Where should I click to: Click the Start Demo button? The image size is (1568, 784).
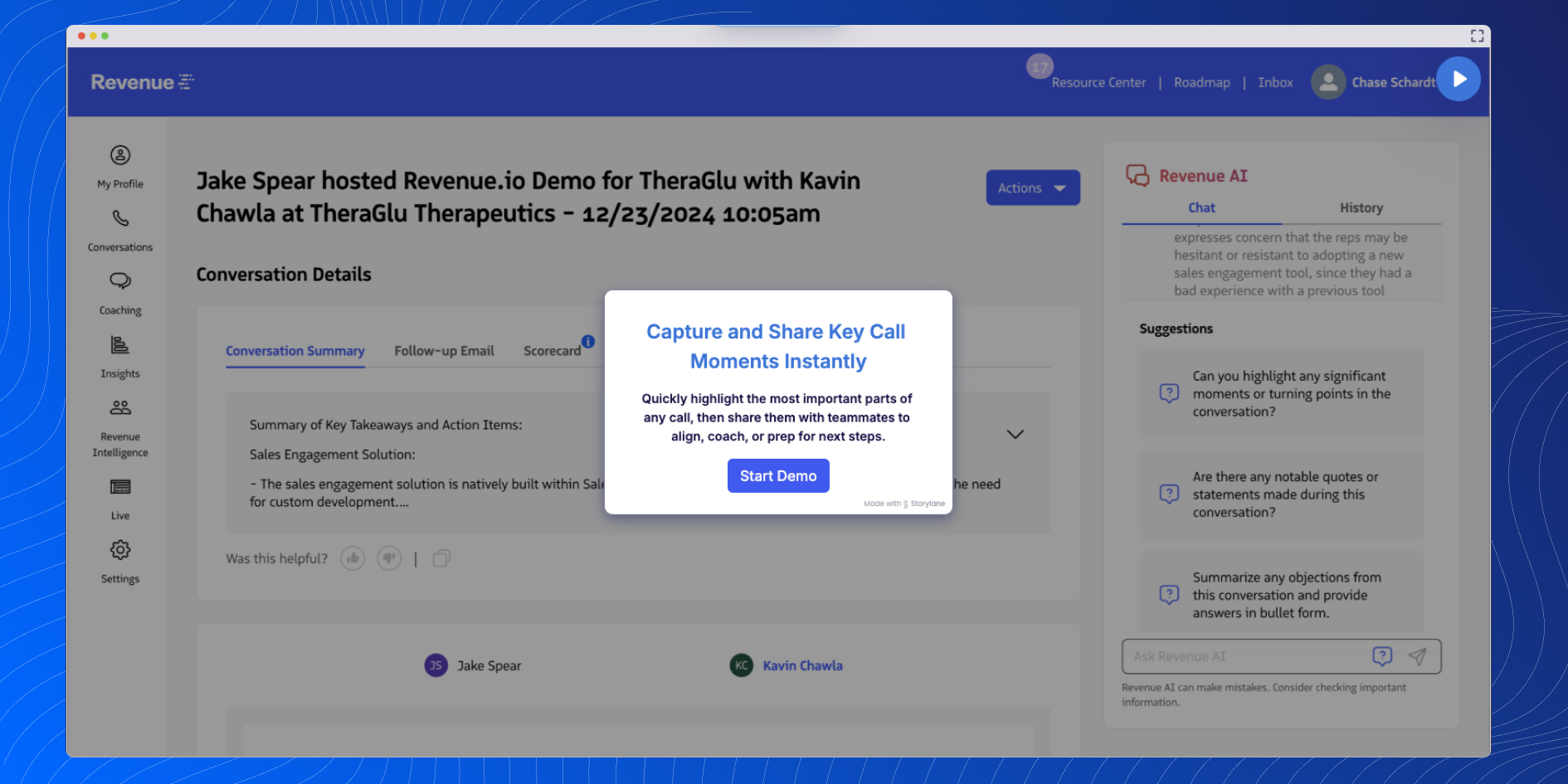pyautogui.click(x=778, y=475)
